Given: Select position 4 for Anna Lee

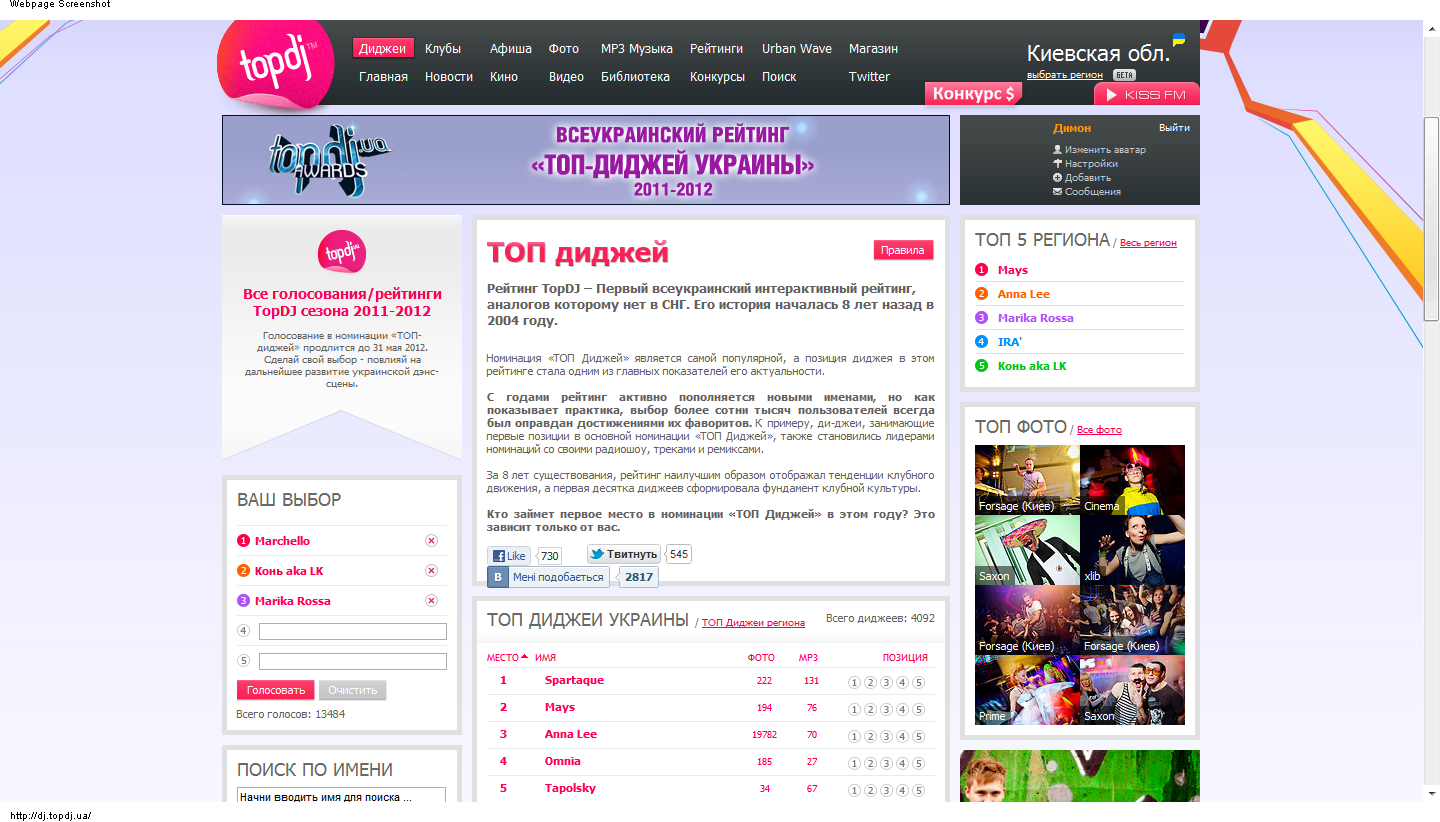Looking at the screenshot, I should 902,737.
